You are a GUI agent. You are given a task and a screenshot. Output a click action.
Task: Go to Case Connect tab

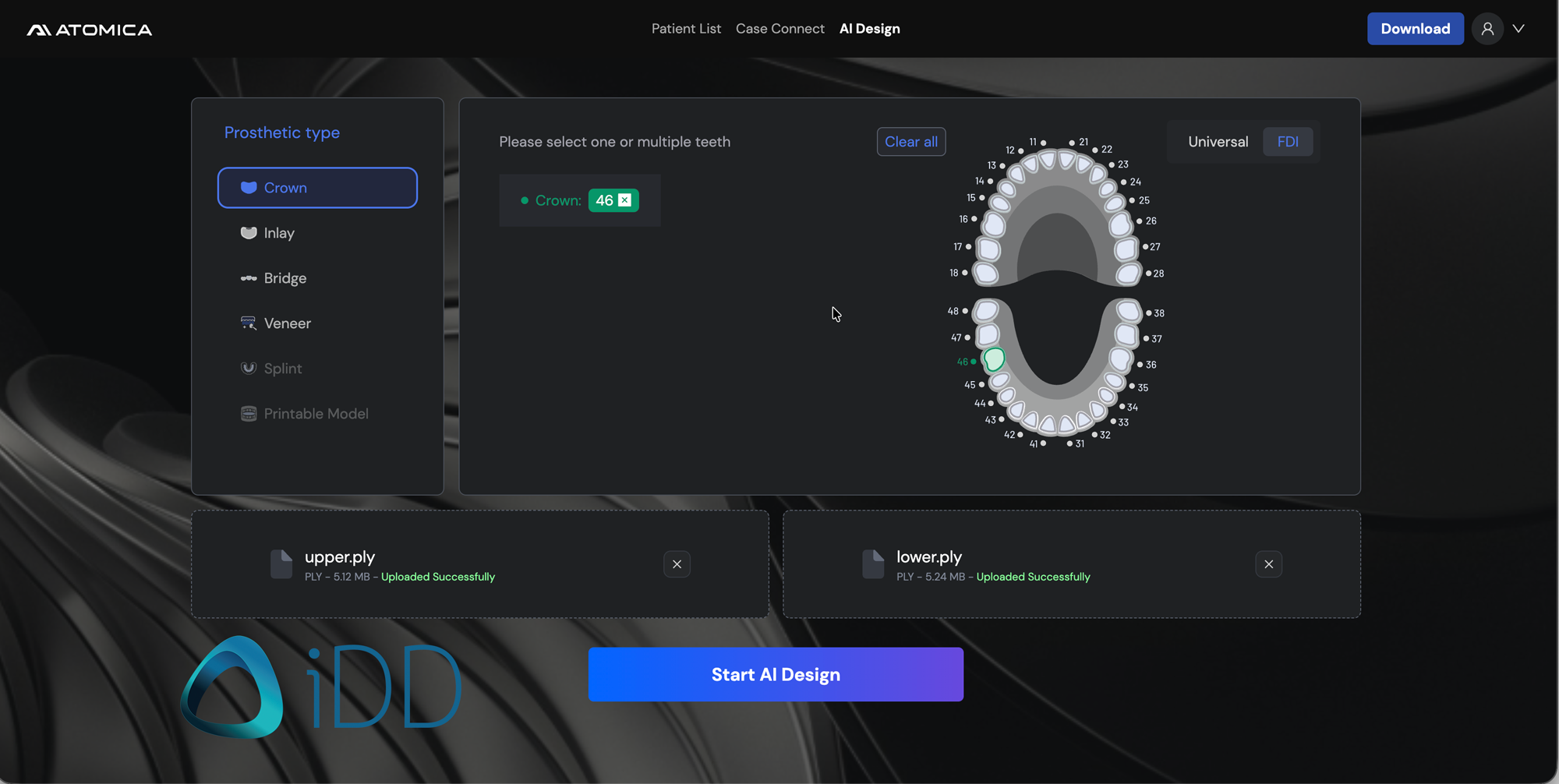pyautogui.click(x=779, y=29)
